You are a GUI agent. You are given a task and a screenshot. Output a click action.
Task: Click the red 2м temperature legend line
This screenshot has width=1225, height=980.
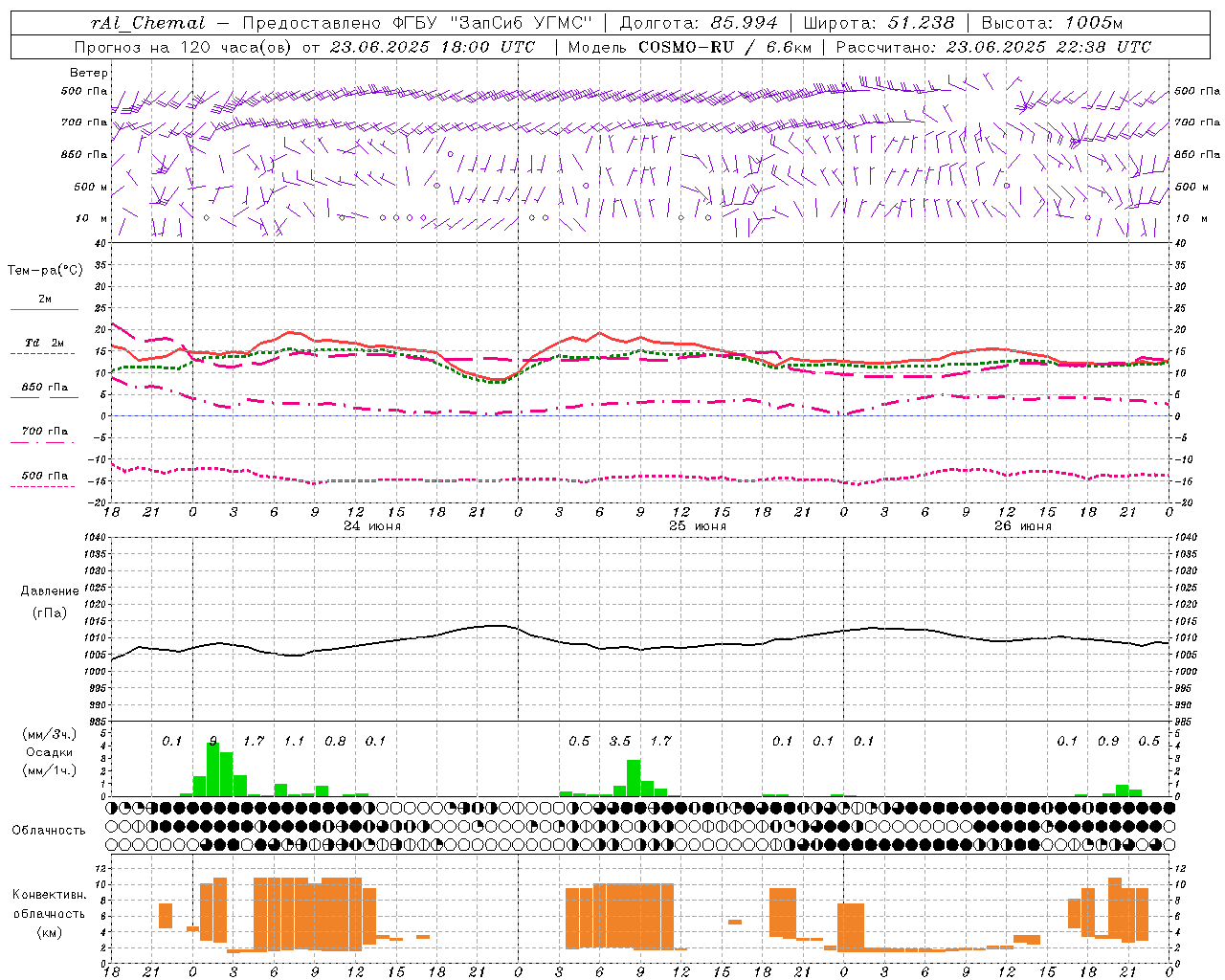click(x=44, y=309)
